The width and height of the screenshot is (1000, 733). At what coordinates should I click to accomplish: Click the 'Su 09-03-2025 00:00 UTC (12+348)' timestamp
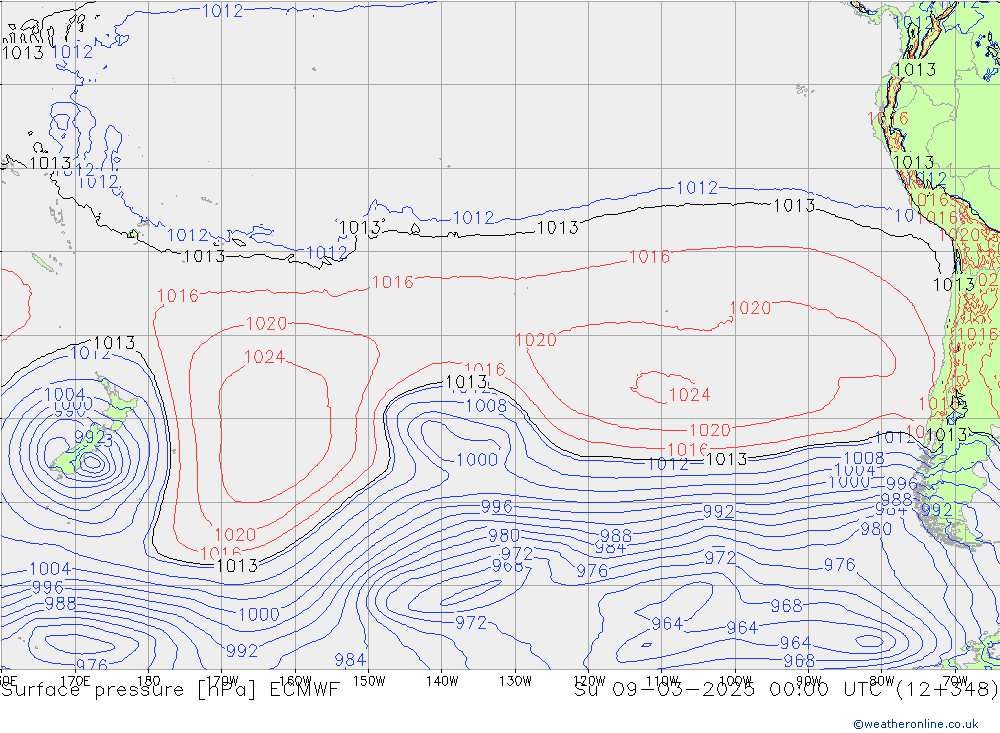pos(786,690)
